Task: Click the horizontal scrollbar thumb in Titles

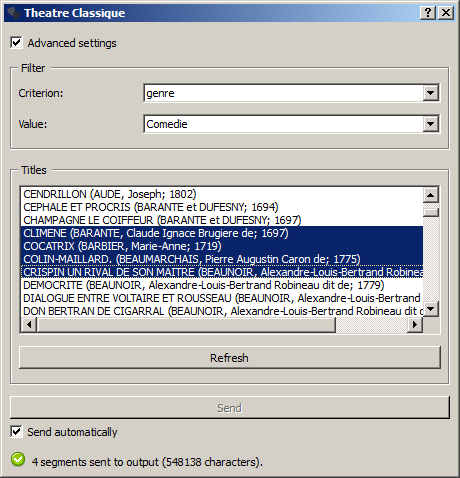Action: click(186, 324)
